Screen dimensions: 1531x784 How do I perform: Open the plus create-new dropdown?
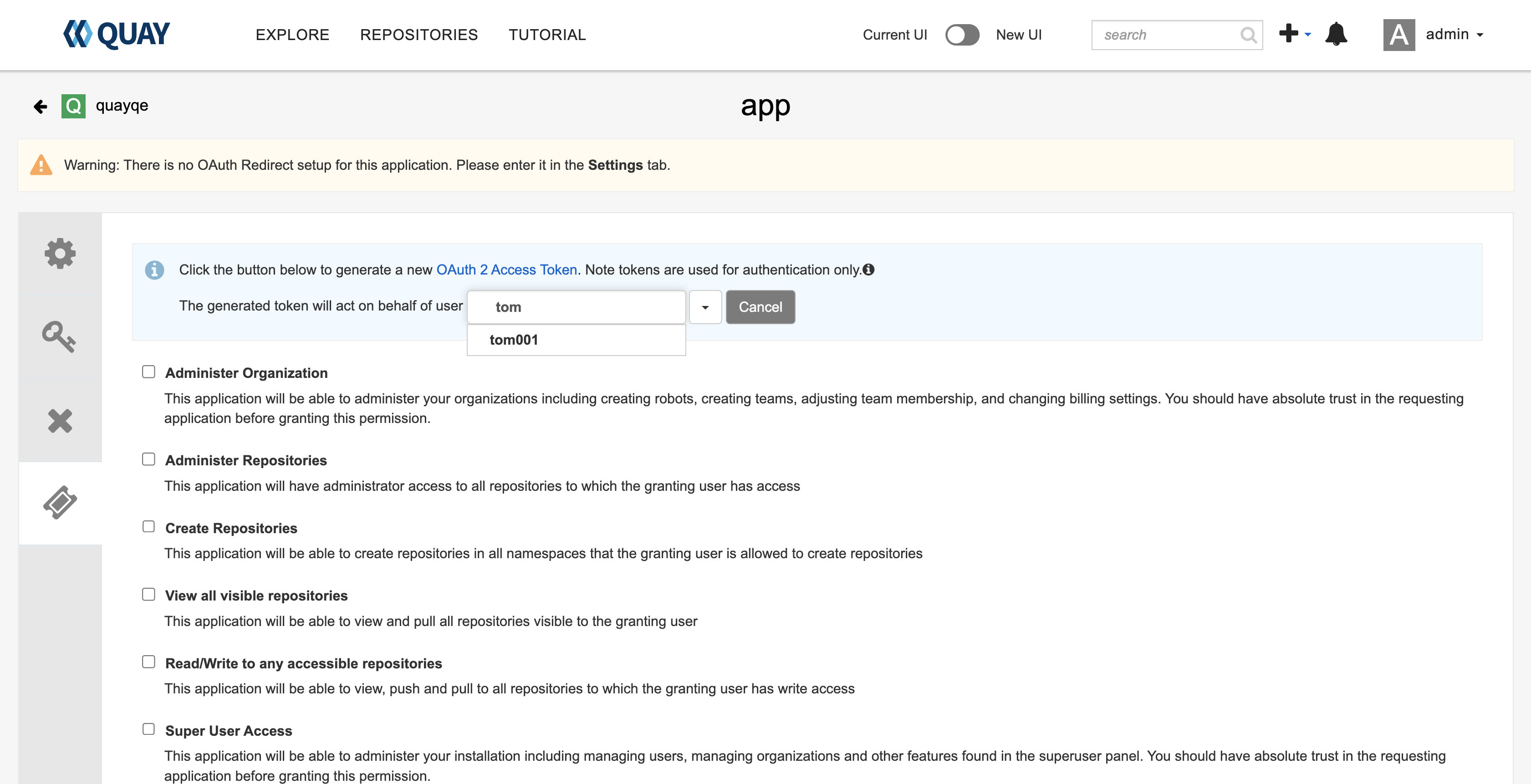click(x=1294, y=34)
